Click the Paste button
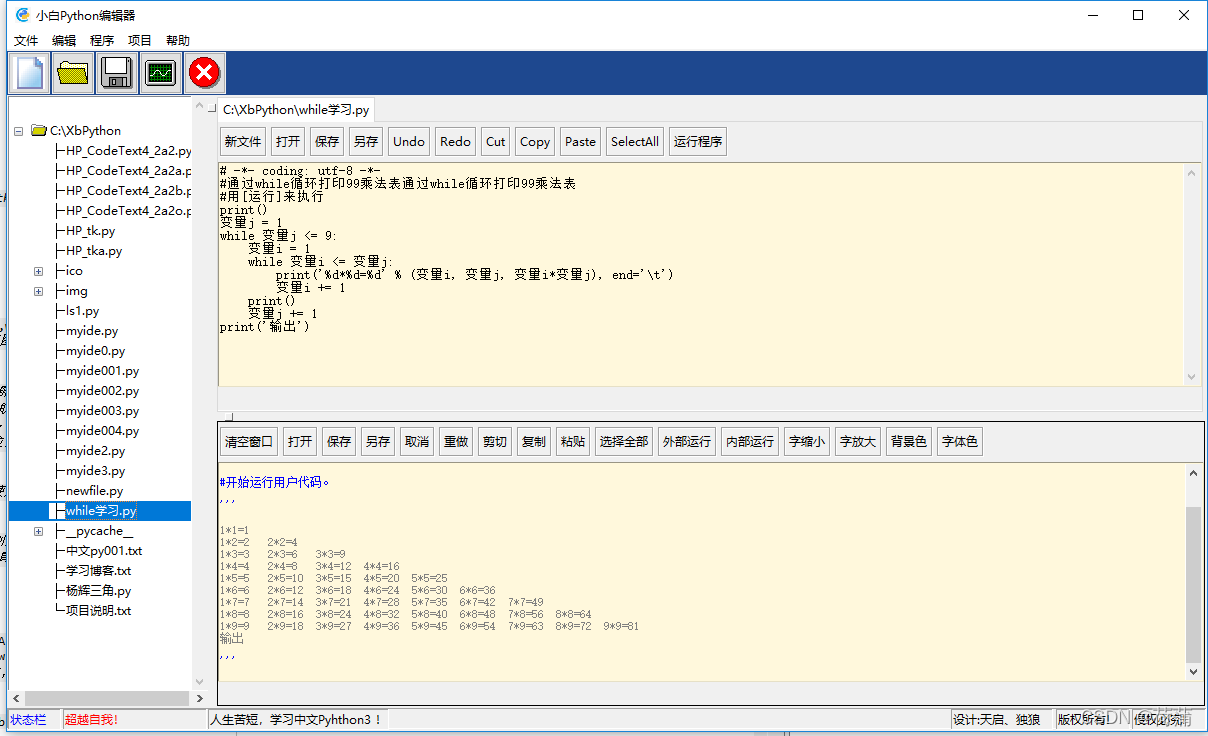 580,142
